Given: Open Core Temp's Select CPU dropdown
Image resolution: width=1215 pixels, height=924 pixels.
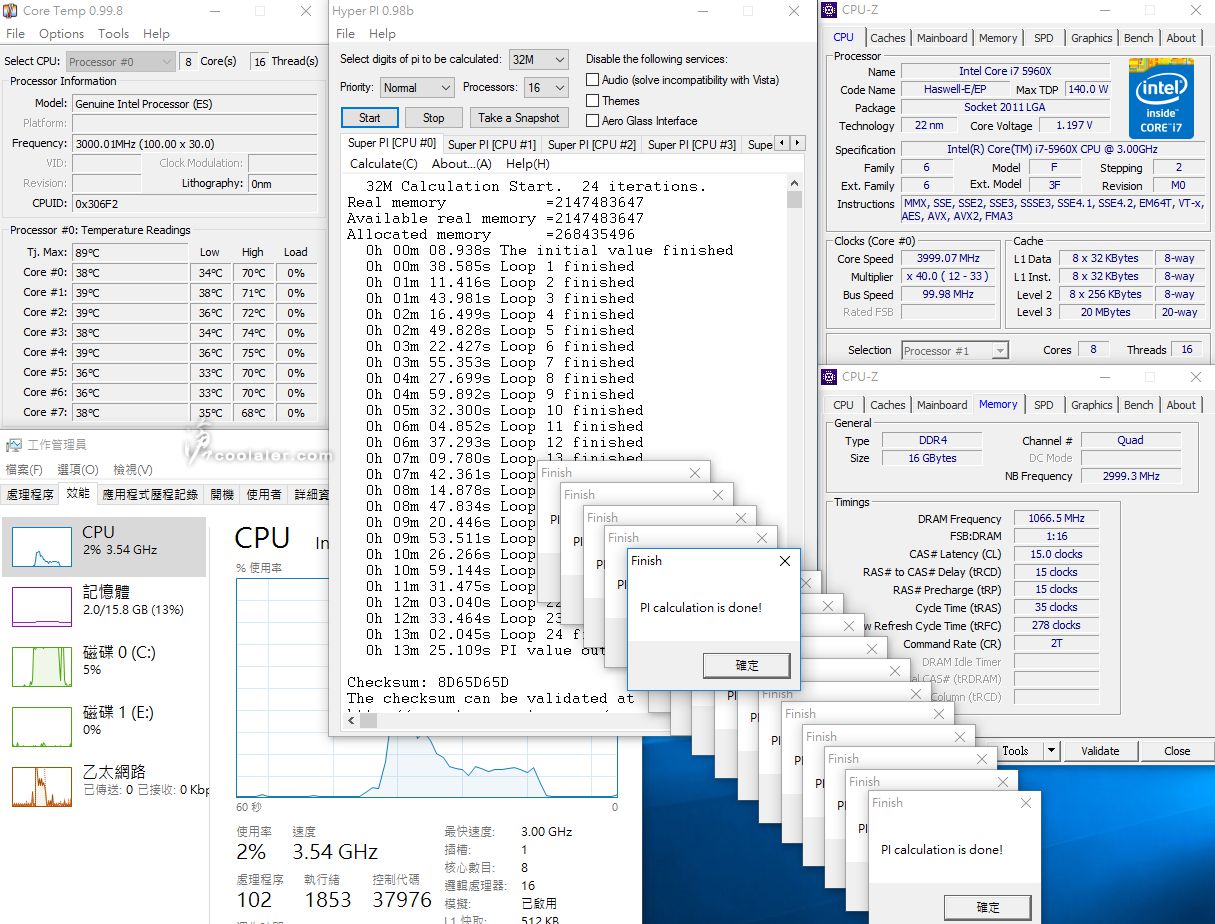Looking at the screenshot, I should point(121,61).
